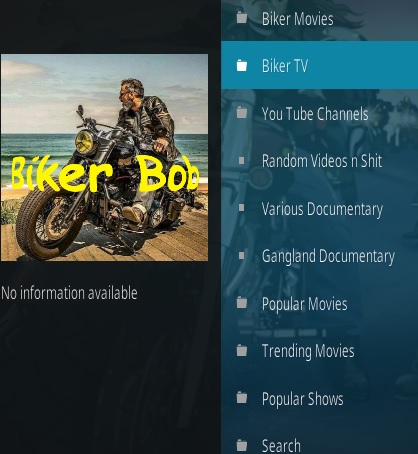The height and width of the screenshot is (454, 418).
Task: Click the bullet icon beside Random Videos
Action: point(242,161)
